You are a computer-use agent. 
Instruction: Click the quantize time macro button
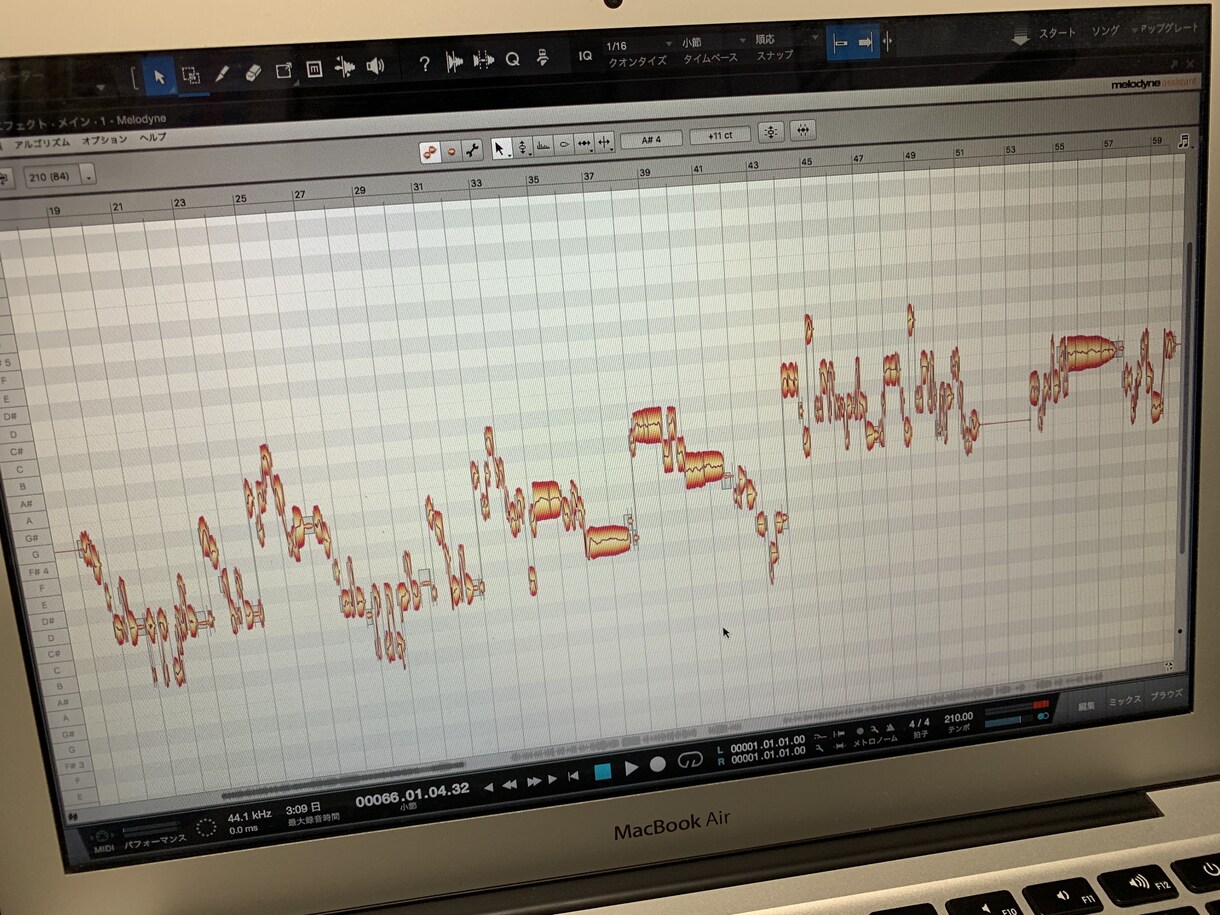[x=803, y=130]
